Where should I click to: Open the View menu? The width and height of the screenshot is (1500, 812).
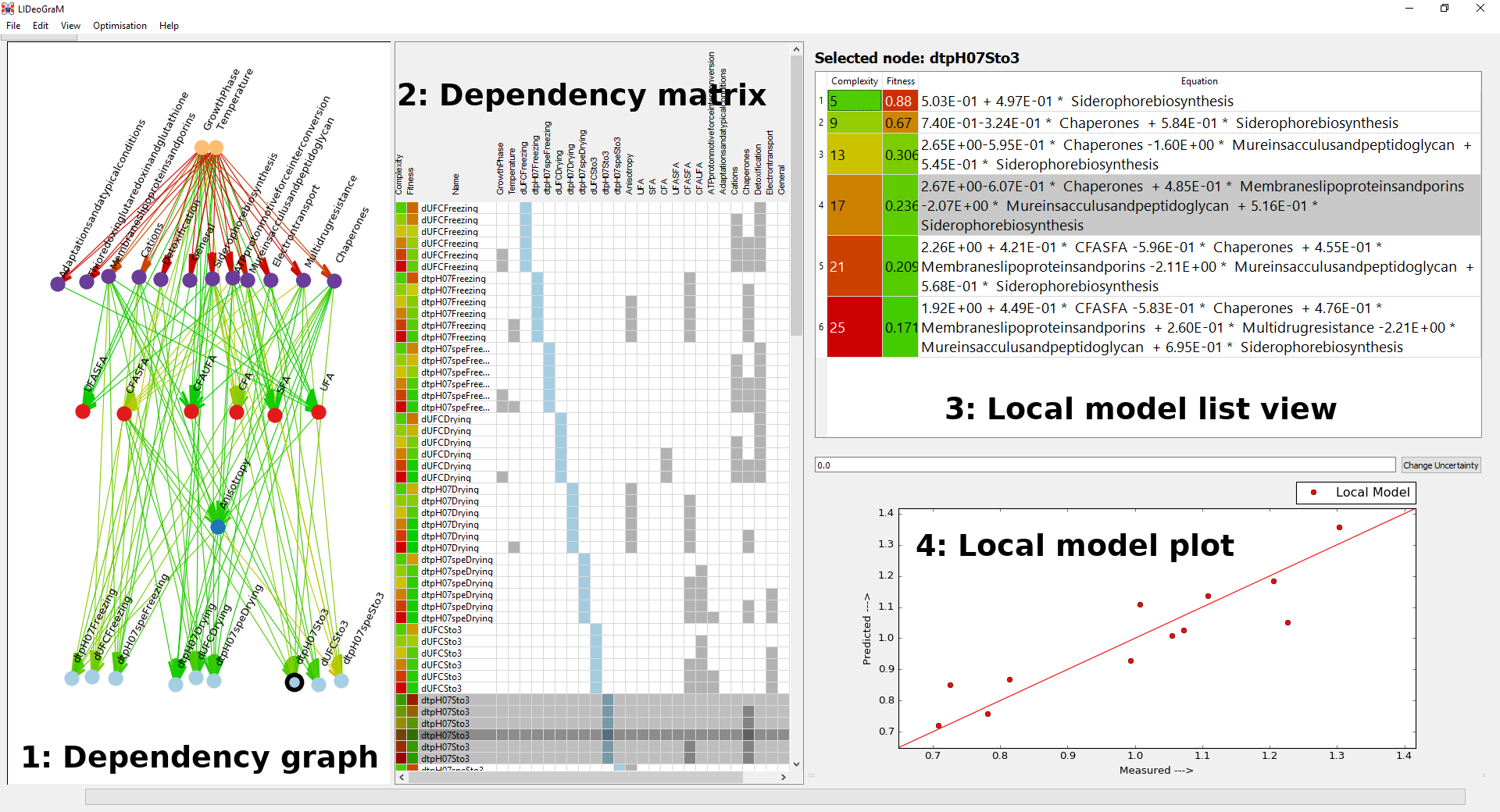tap(70, 26)
